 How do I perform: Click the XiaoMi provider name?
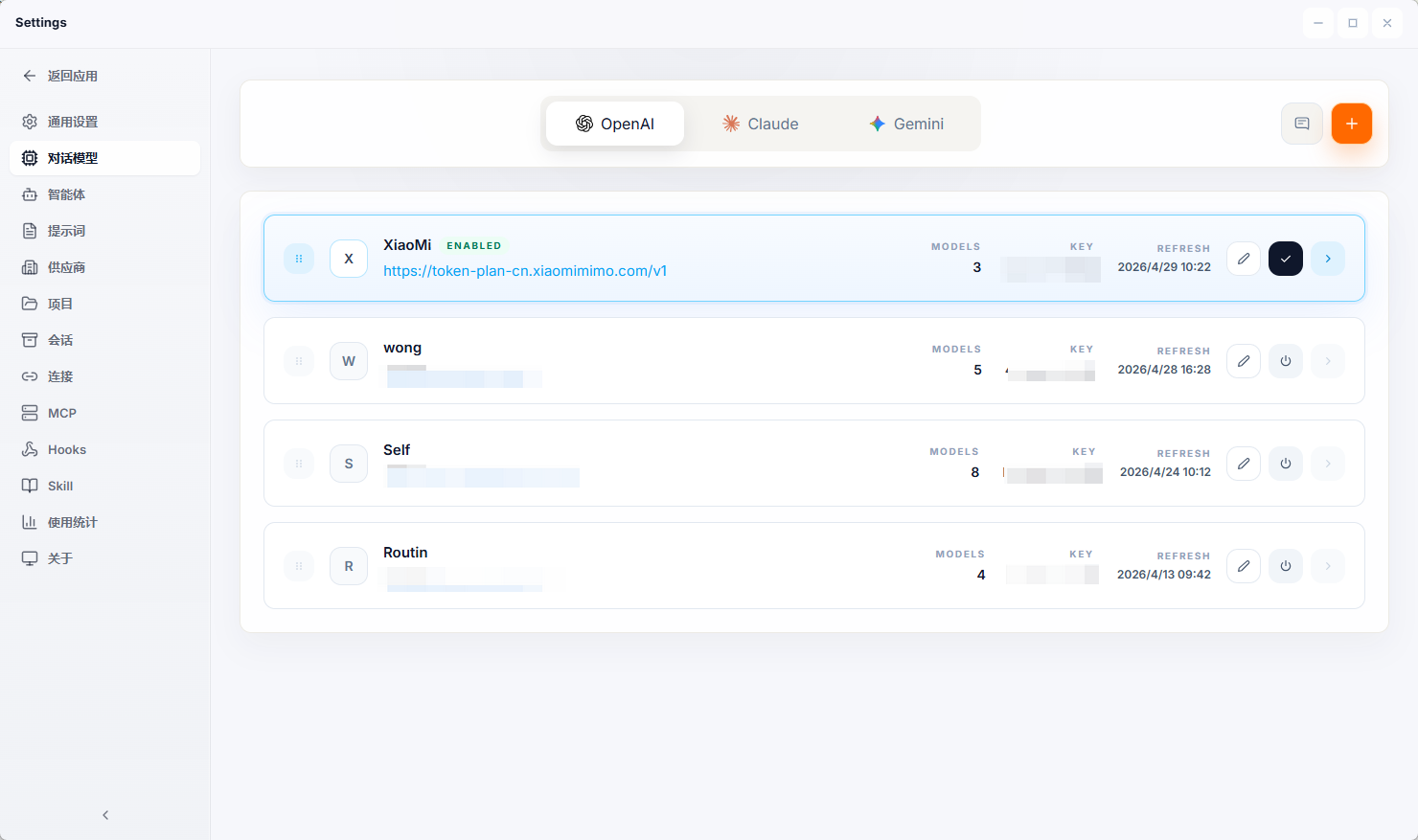click(407, 245)
